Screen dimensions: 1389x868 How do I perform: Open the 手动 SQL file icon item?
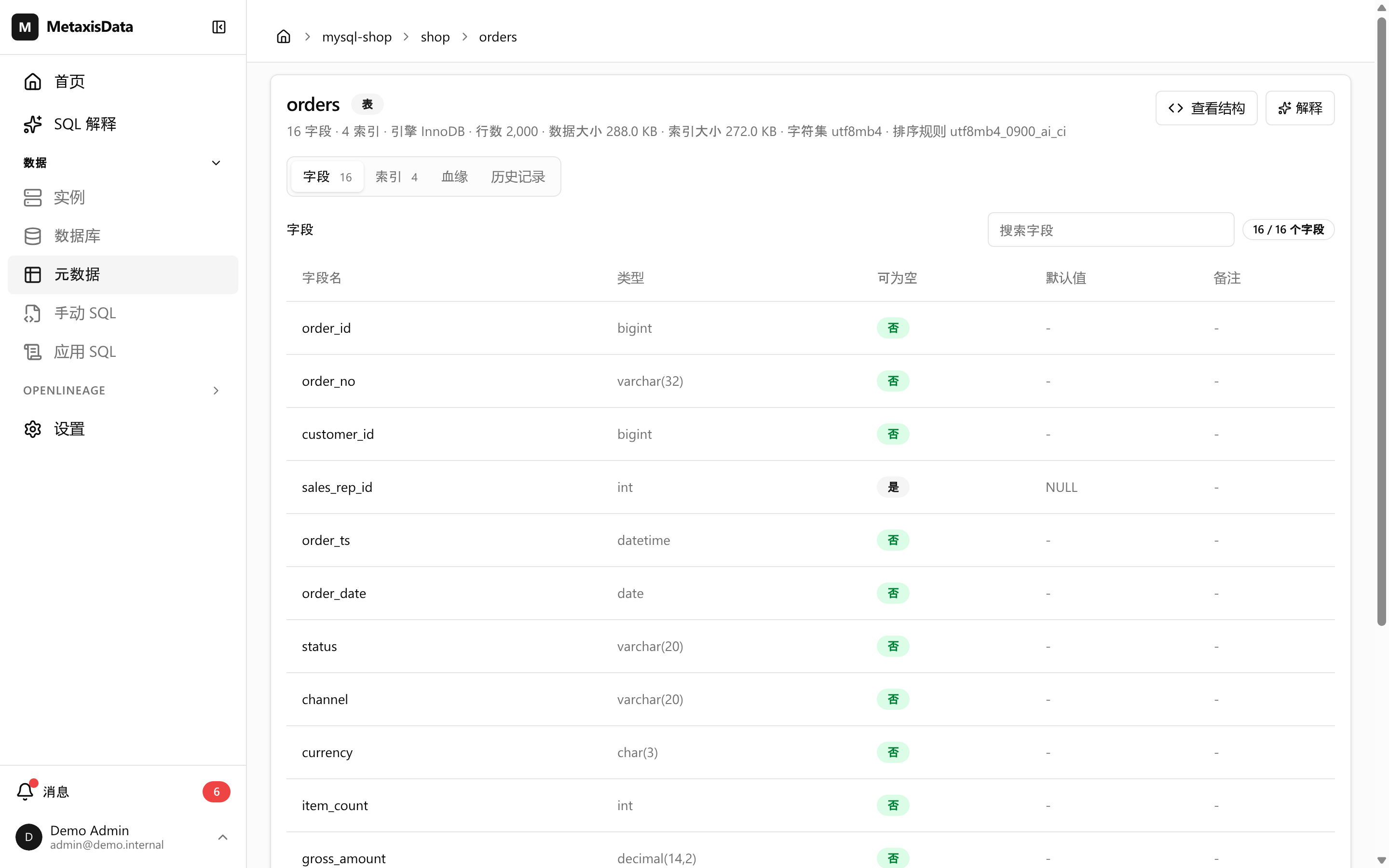point(33,313)
